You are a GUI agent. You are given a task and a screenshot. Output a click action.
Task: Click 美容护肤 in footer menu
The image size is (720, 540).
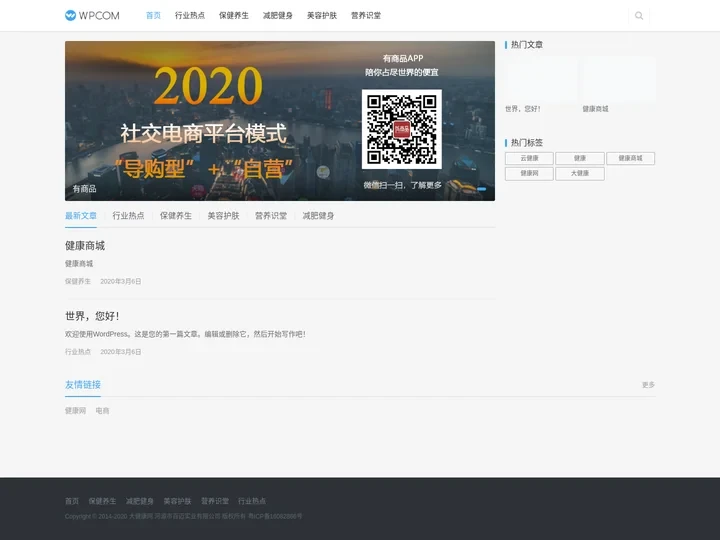click(177, 501)
